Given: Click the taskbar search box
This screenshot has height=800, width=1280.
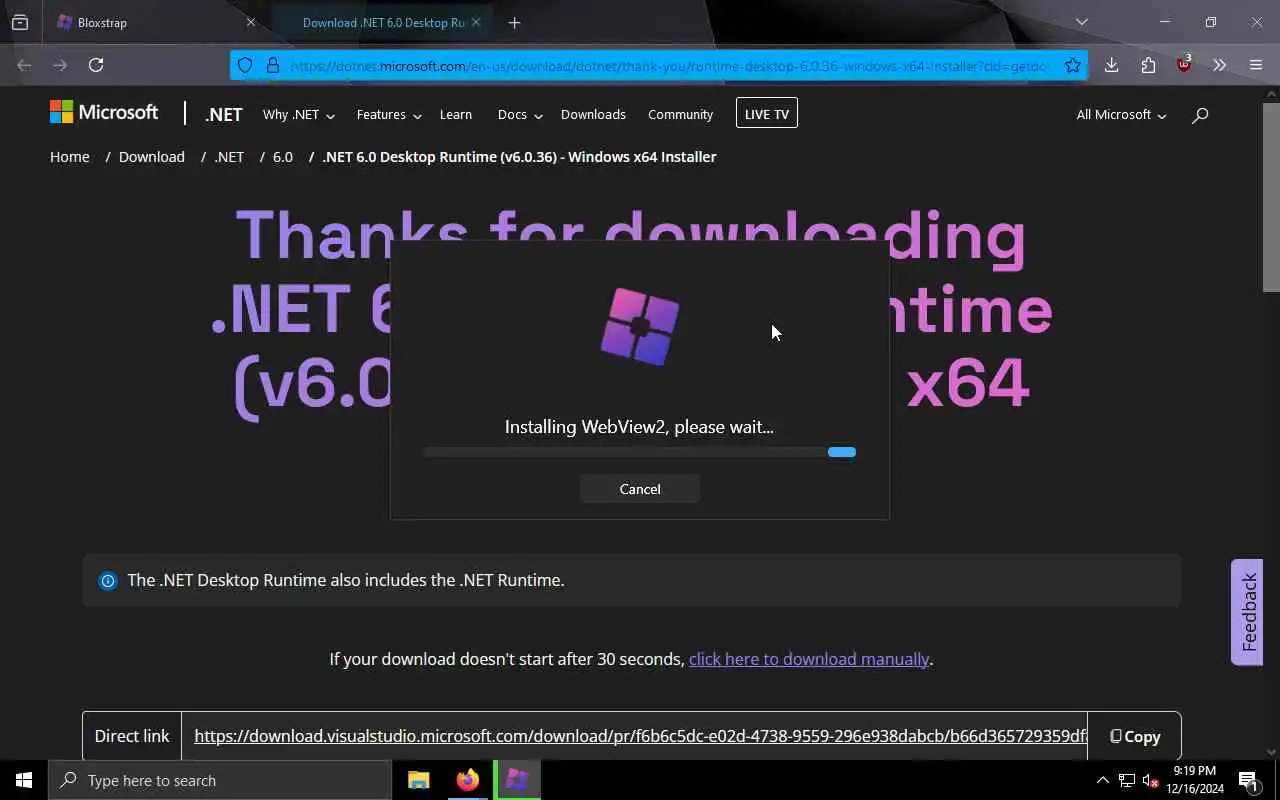Looking at the screenshot, I should 220,780.
